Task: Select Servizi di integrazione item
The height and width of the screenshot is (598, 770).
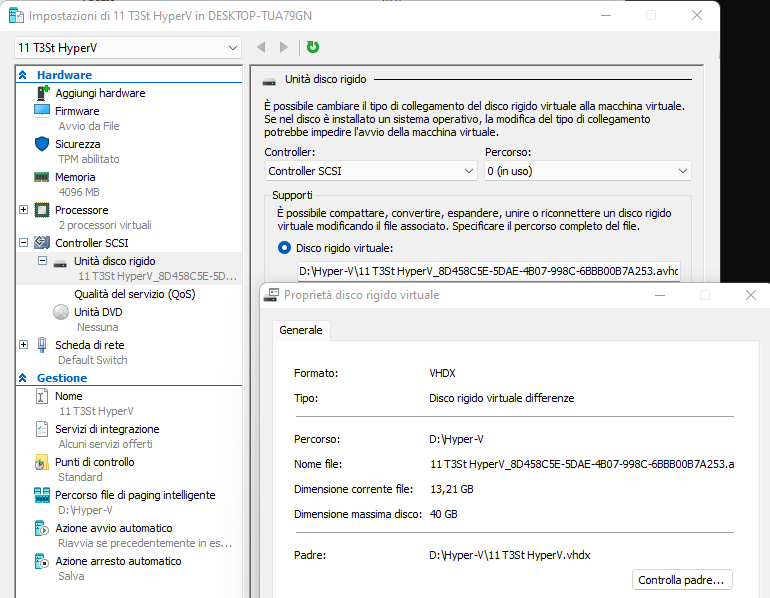Action: click(x=107, y=429)
